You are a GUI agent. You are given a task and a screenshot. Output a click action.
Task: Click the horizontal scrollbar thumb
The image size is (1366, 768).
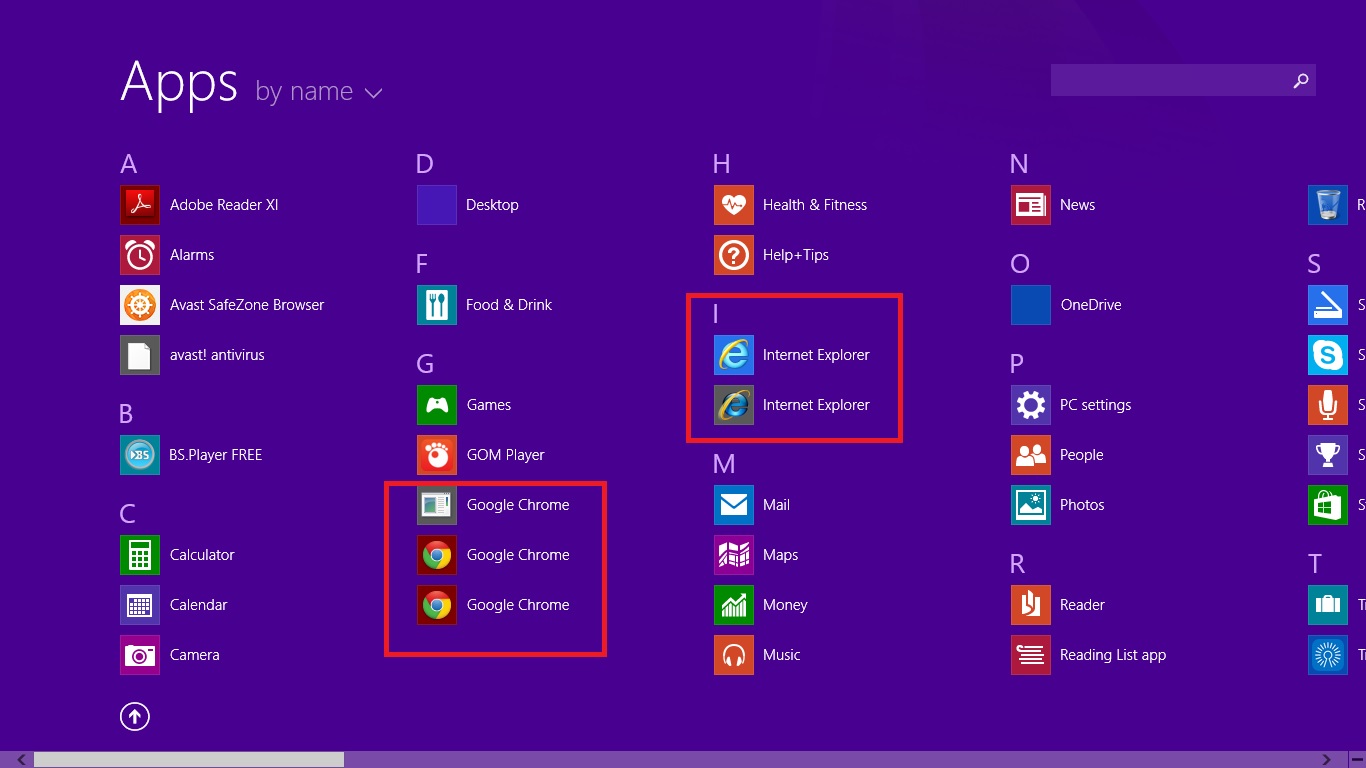(x=189, y=760)
